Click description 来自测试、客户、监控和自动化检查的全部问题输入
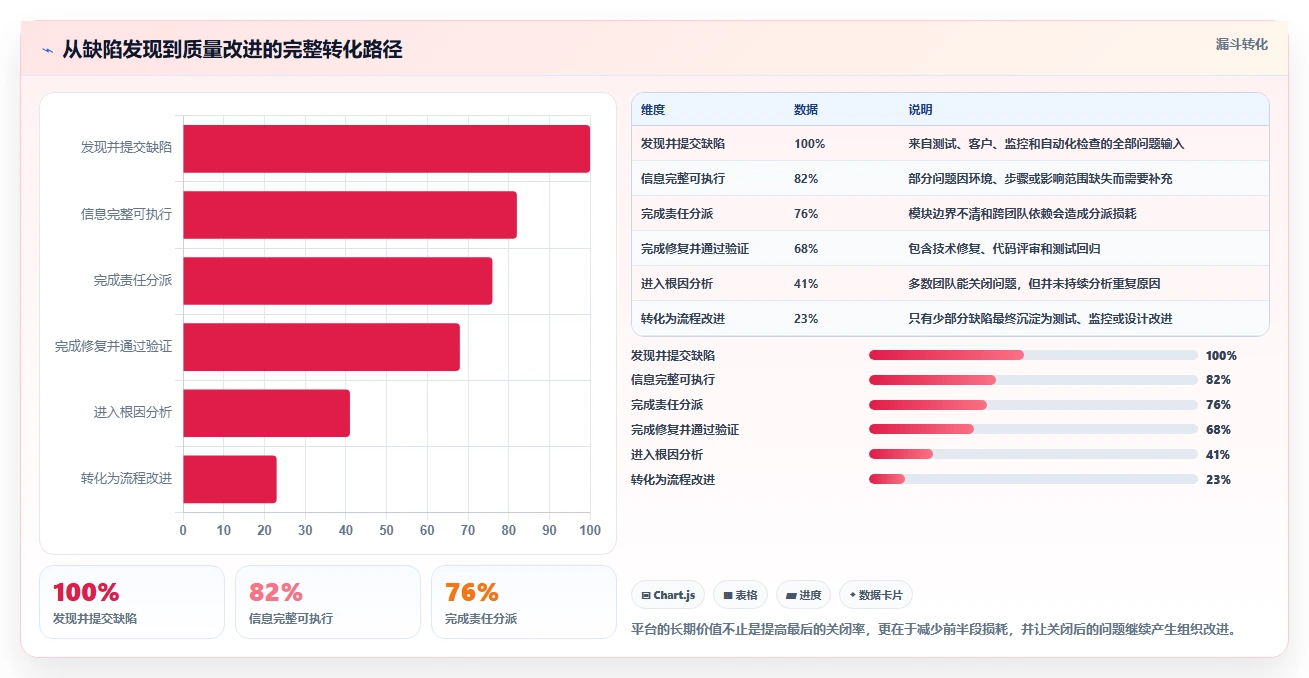 [x=1046, y=144]
